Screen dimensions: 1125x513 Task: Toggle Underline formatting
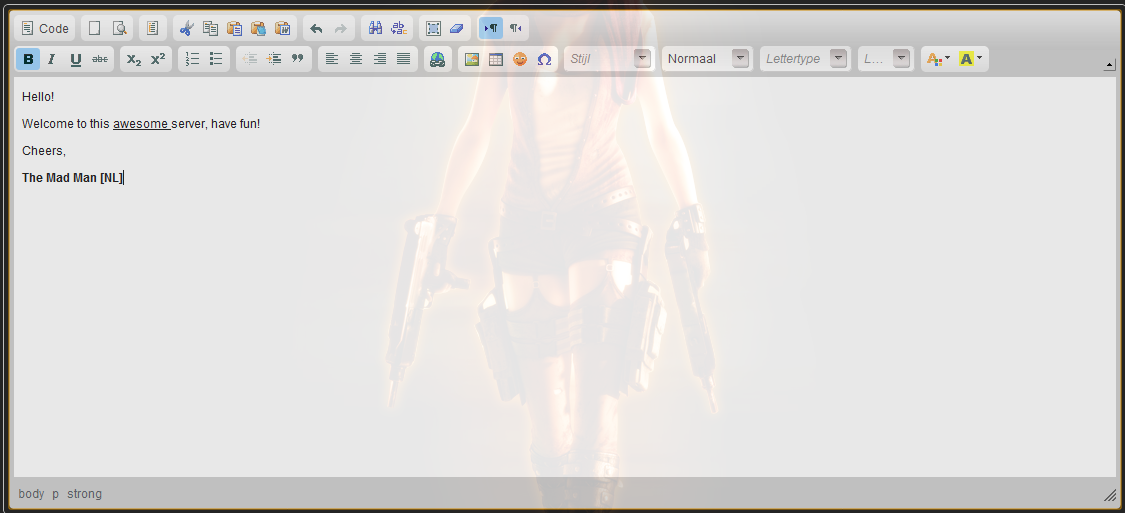[76, 59]
